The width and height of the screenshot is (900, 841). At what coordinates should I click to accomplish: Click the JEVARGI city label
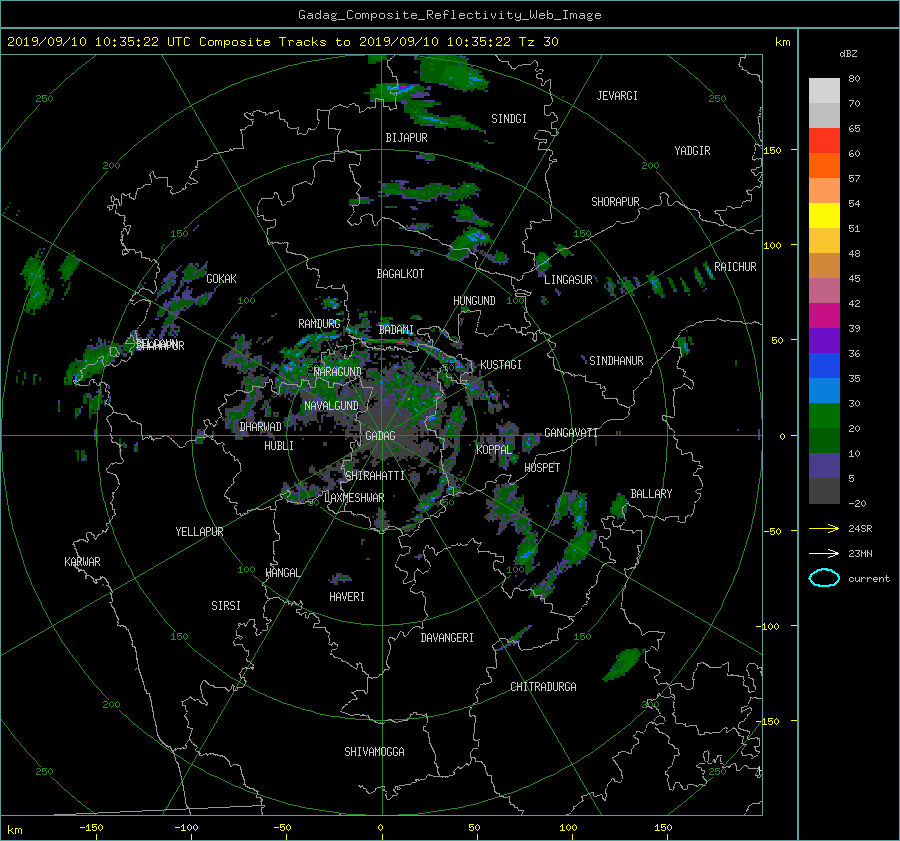click(x=617, y=96)
